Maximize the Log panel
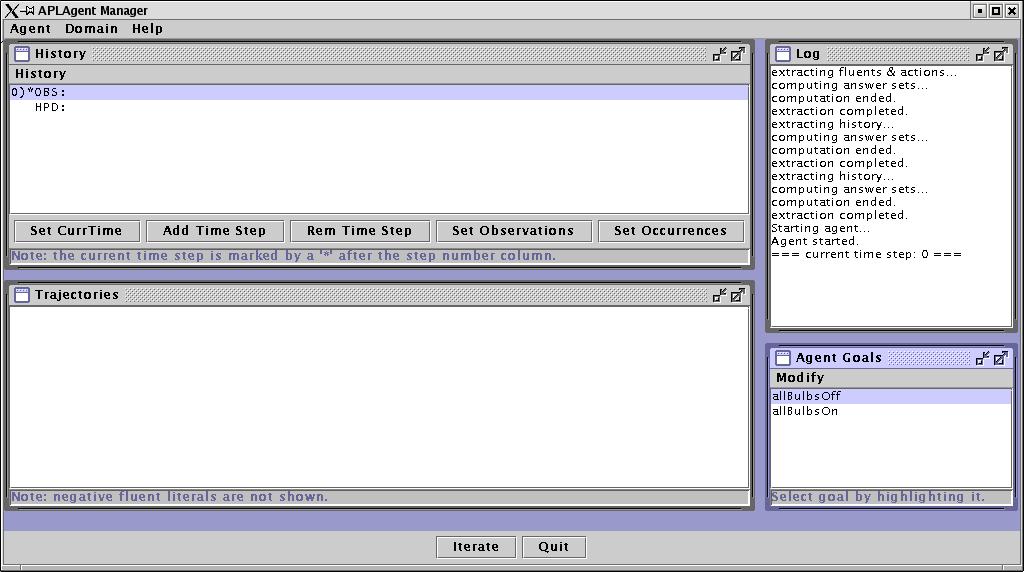 tap(1001, 54)
